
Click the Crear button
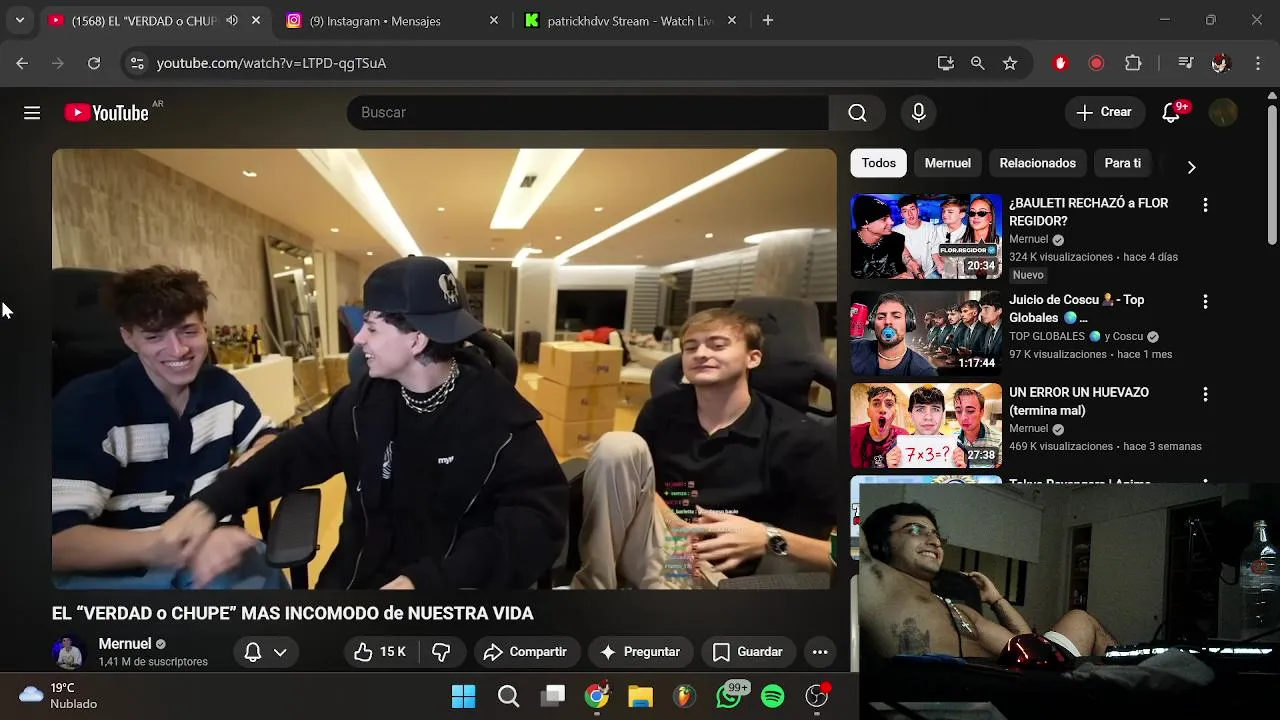tap(1104, 112)
